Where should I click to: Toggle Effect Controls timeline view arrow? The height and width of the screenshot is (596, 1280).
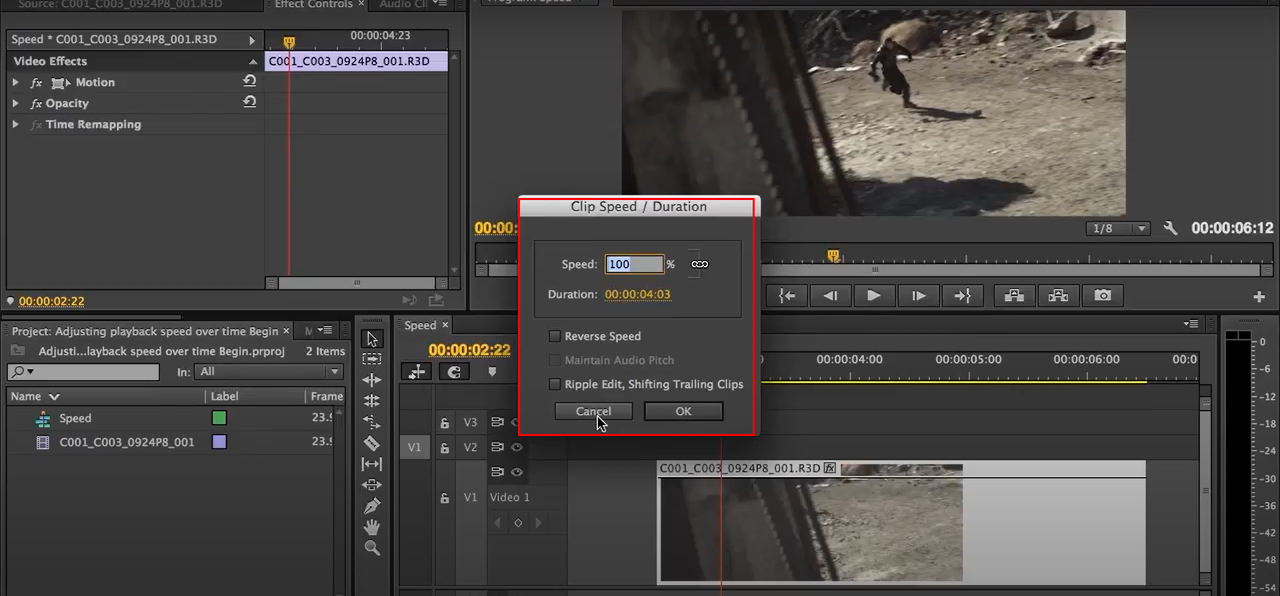pyautogui.click(x=252, y=41)
